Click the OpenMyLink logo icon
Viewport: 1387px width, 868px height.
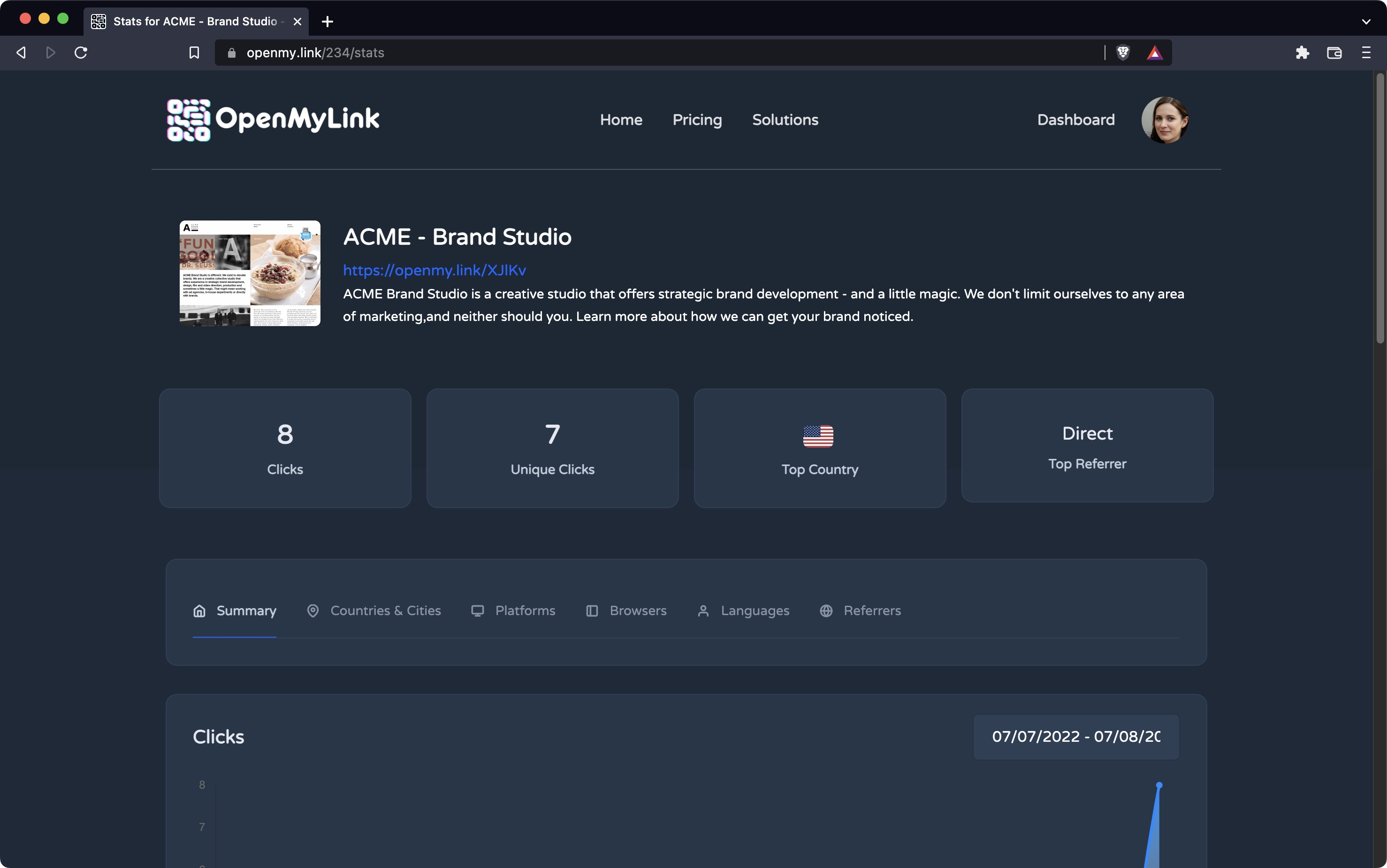188,120
